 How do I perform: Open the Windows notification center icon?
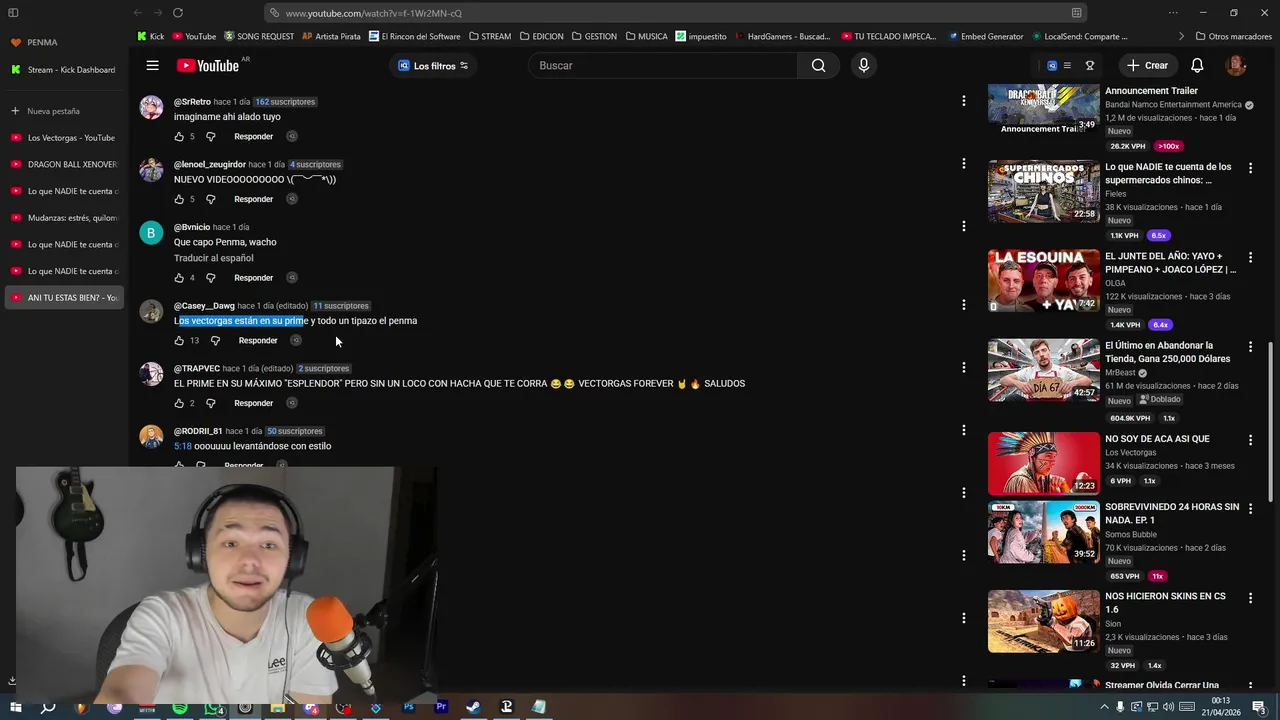click(x=1258, y=707)
